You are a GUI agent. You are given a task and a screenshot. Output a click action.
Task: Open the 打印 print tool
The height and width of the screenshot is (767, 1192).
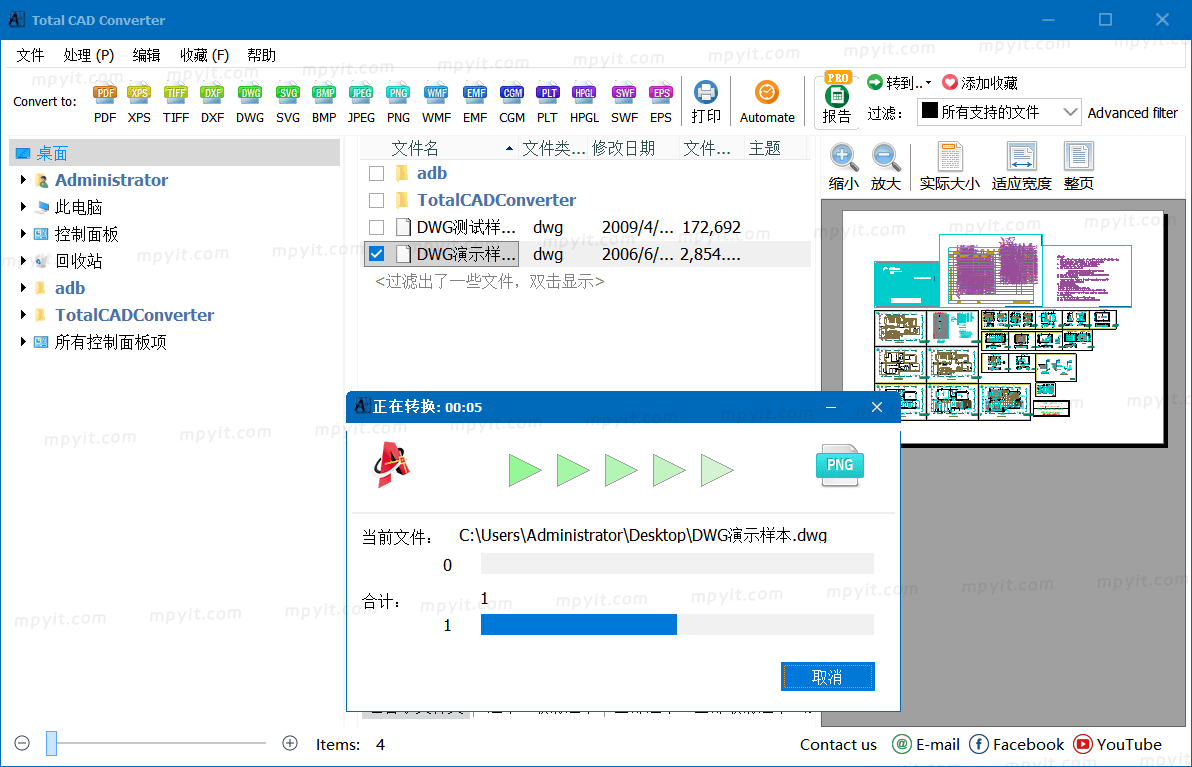pos(706,100)
